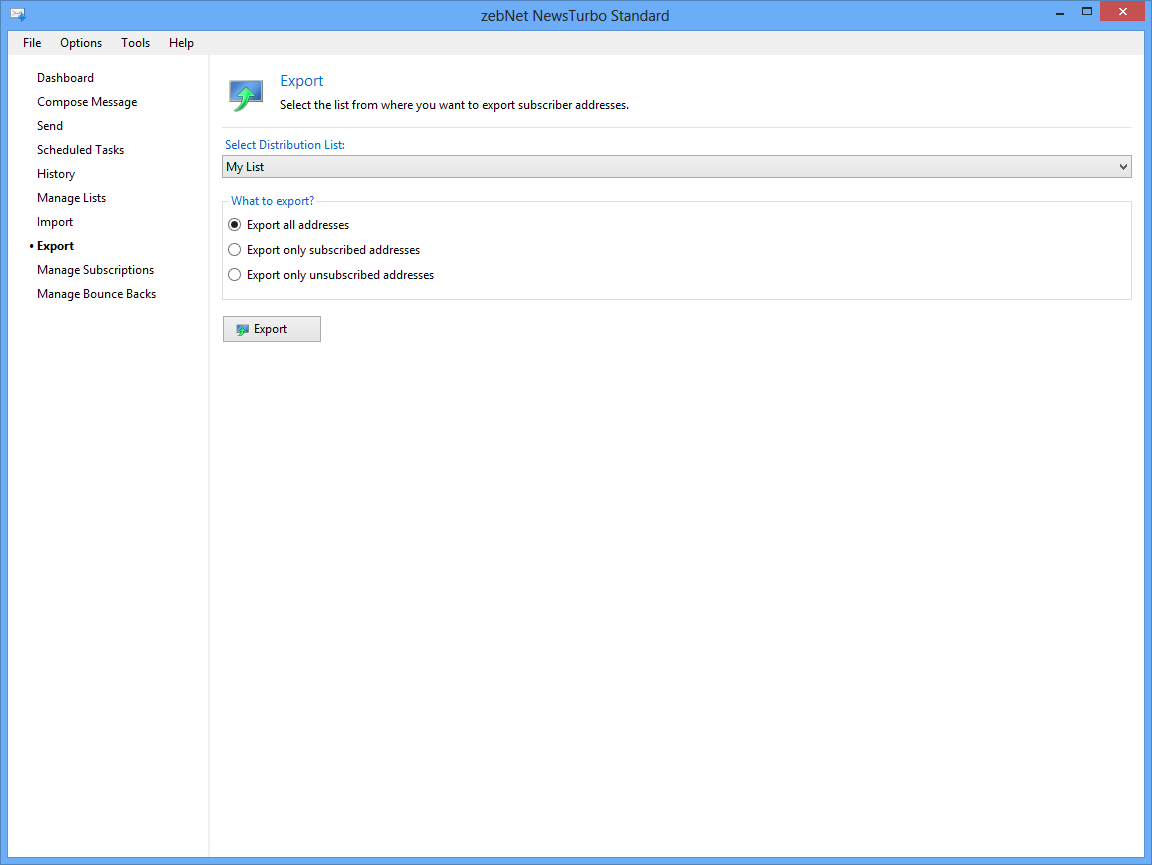Open the Options menu
Viewport: 1152px width, 865px height.
coord(81,43)
